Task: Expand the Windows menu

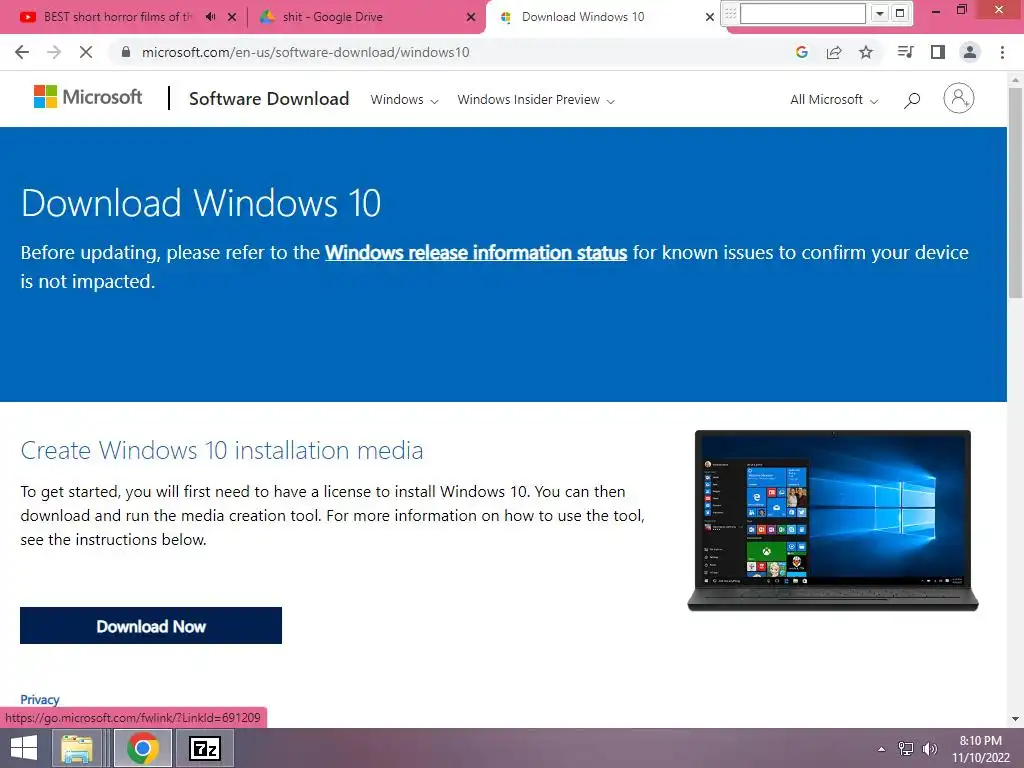Action: pyautogui.click(x=404, y=100)
